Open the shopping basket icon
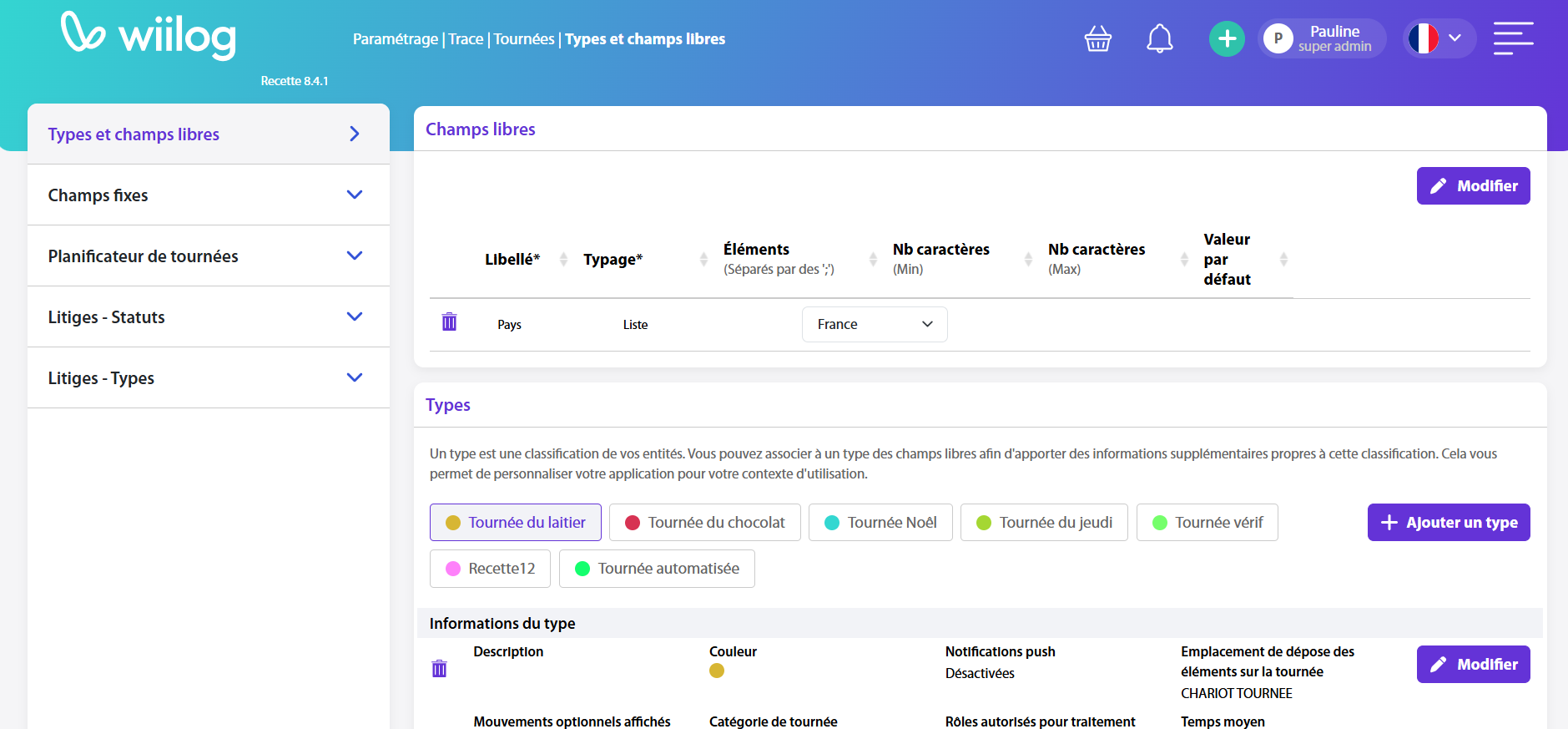The image size is (1568, 729). (x=1097, y=38)
